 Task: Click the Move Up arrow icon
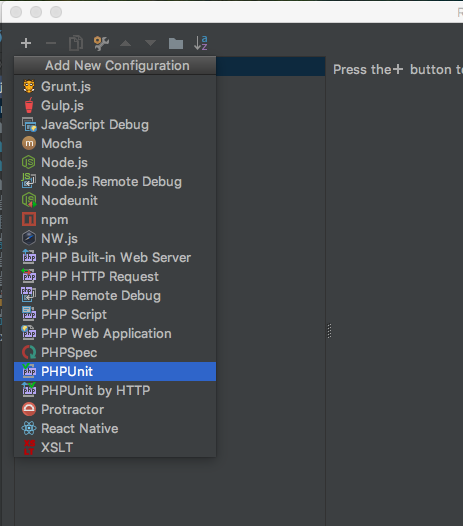pyautogui.click(x=125, y=43)
